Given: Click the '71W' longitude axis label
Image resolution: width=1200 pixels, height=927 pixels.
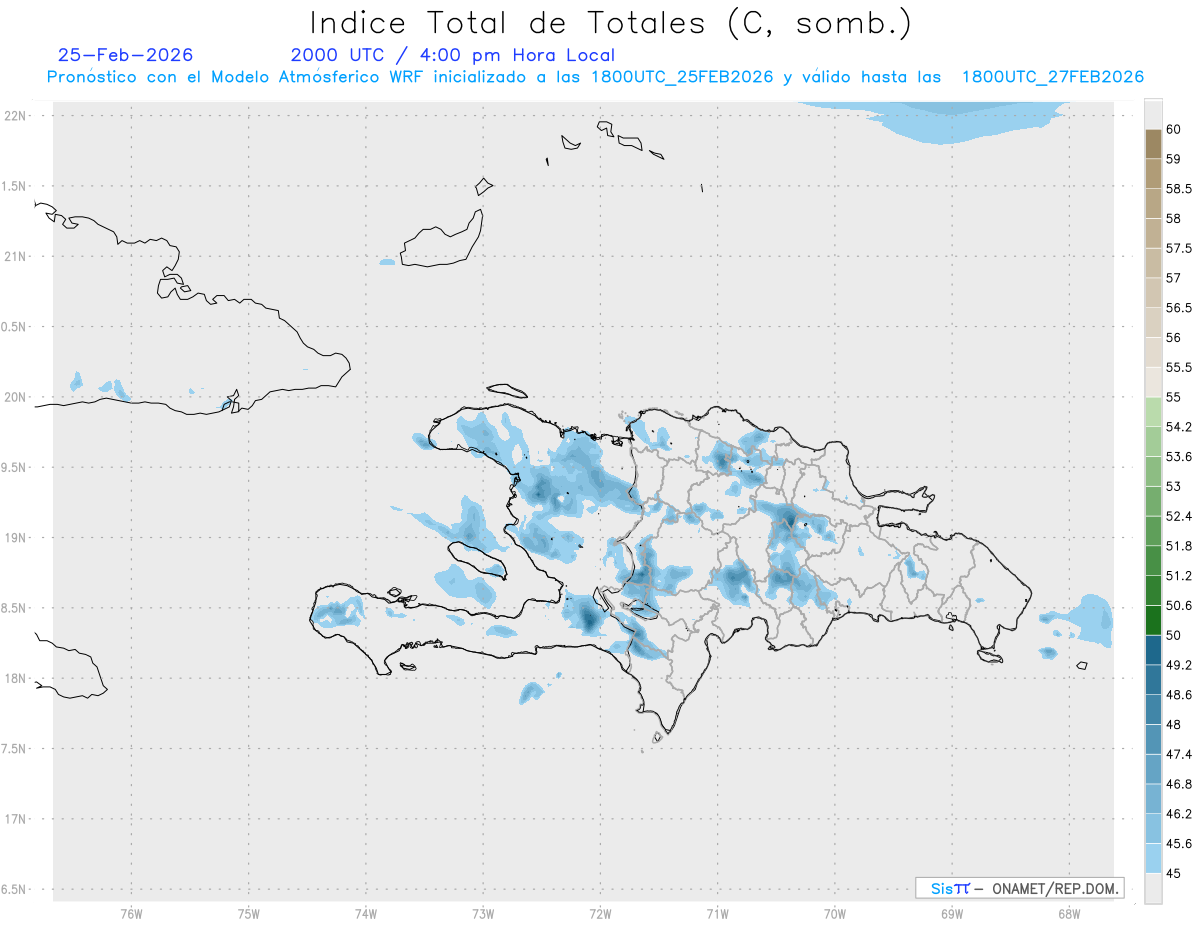Looking at the screenshot, I should [x=717, y=913].
